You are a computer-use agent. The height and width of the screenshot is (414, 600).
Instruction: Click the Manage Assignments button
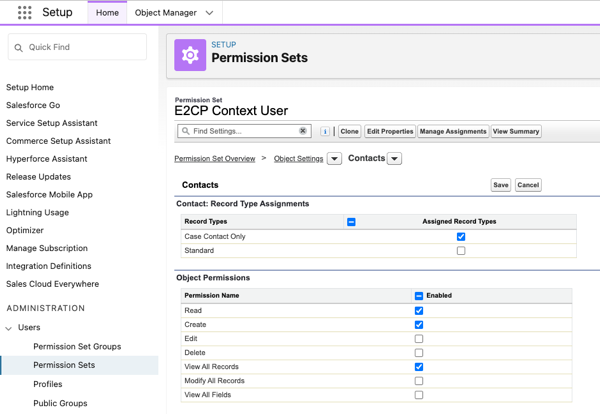coord(453,131)
